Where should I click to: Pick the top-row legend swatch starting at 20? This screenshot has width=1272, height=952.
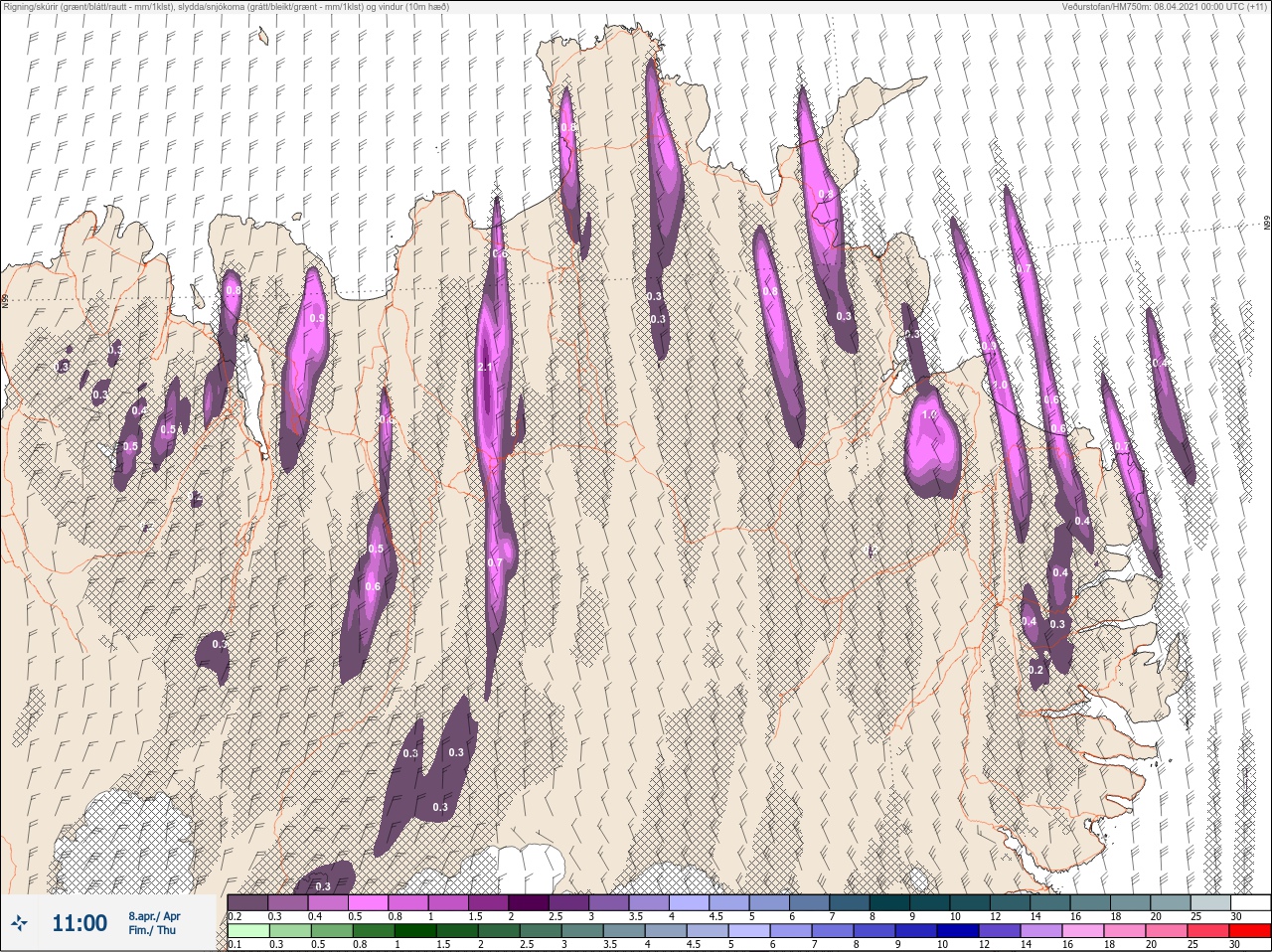coord(1171,902)
